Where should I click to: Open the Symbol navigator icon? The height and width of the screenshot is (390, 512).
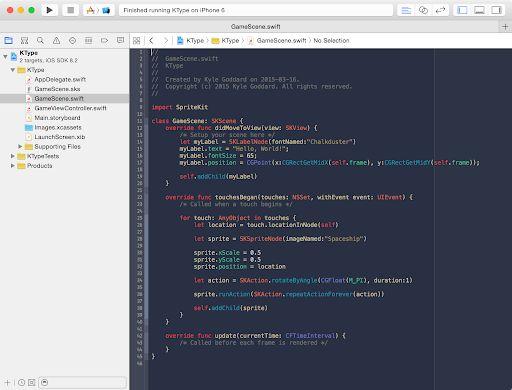24,41
